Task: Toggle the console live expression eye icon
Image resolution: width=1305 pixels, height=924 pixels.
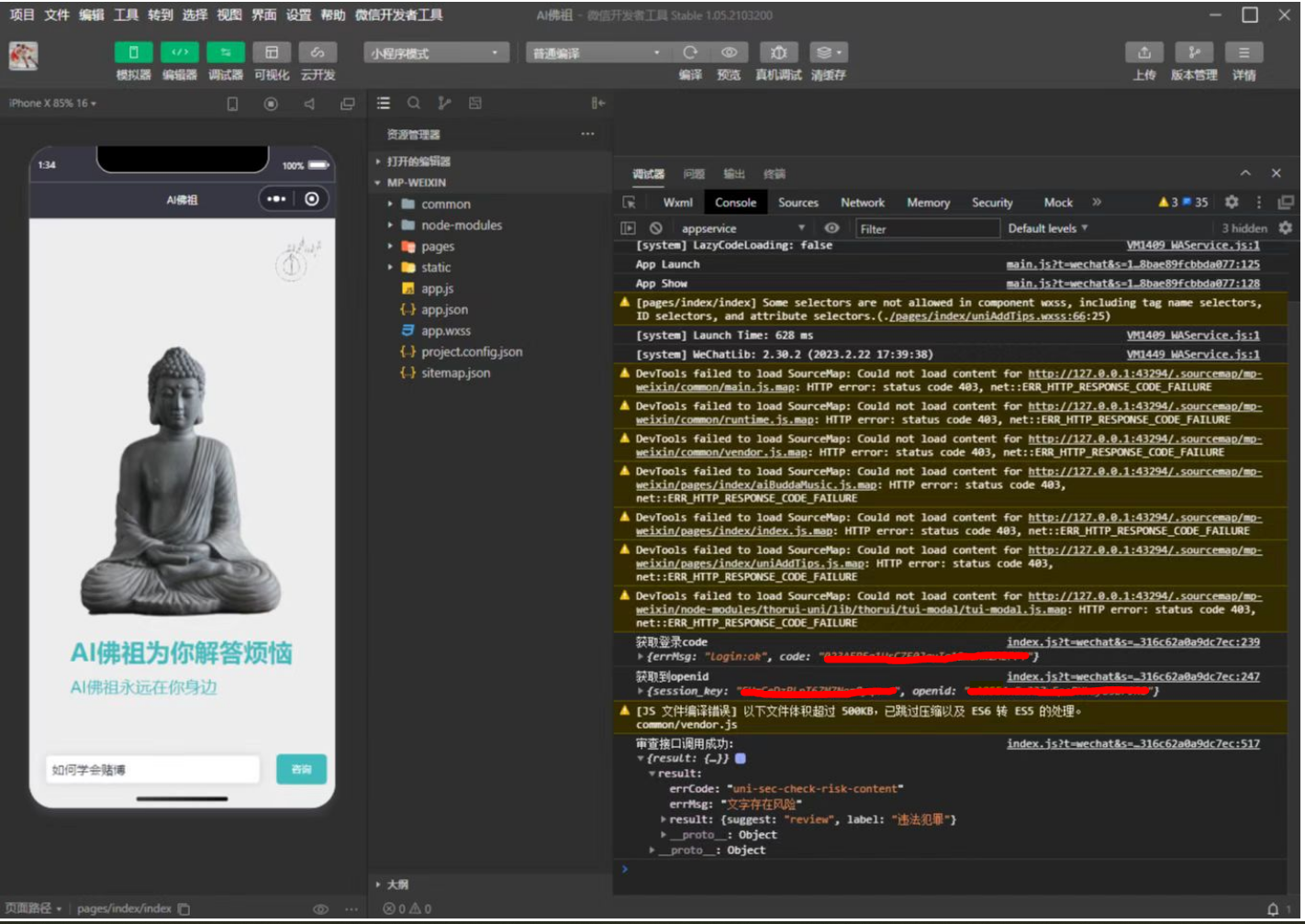Action: click(x=831, y=228)
